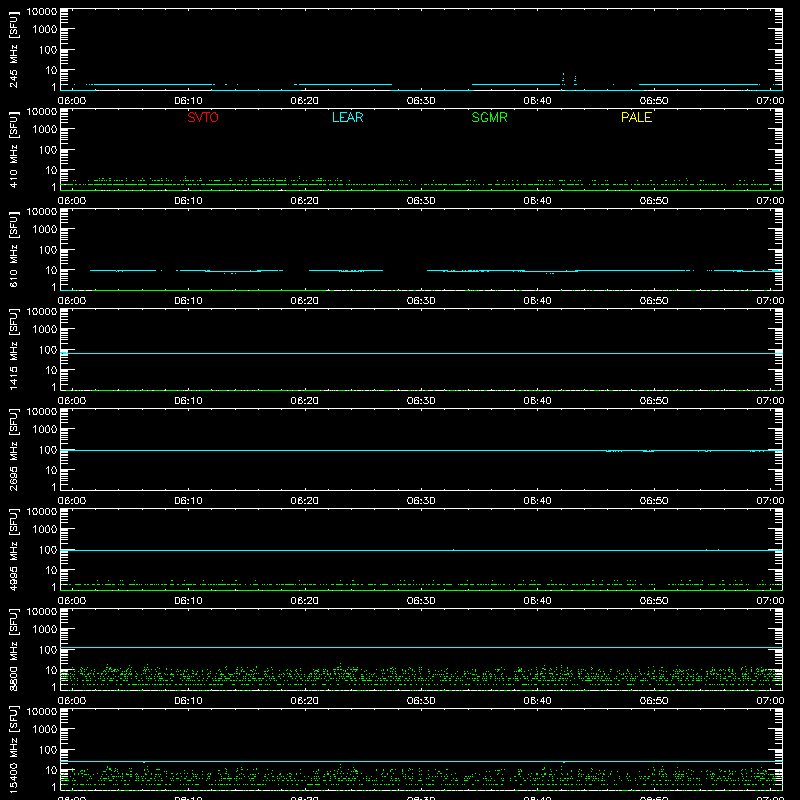
Task: Click 06:00 time label under 4995 MHz panel
Action: pos(72,601)
